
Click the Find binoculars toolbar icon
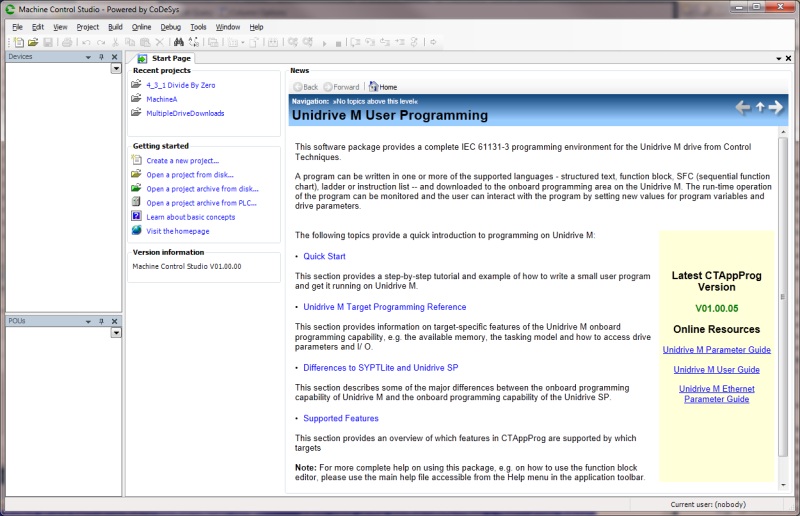pyautogui.click(x=179, y=42)
